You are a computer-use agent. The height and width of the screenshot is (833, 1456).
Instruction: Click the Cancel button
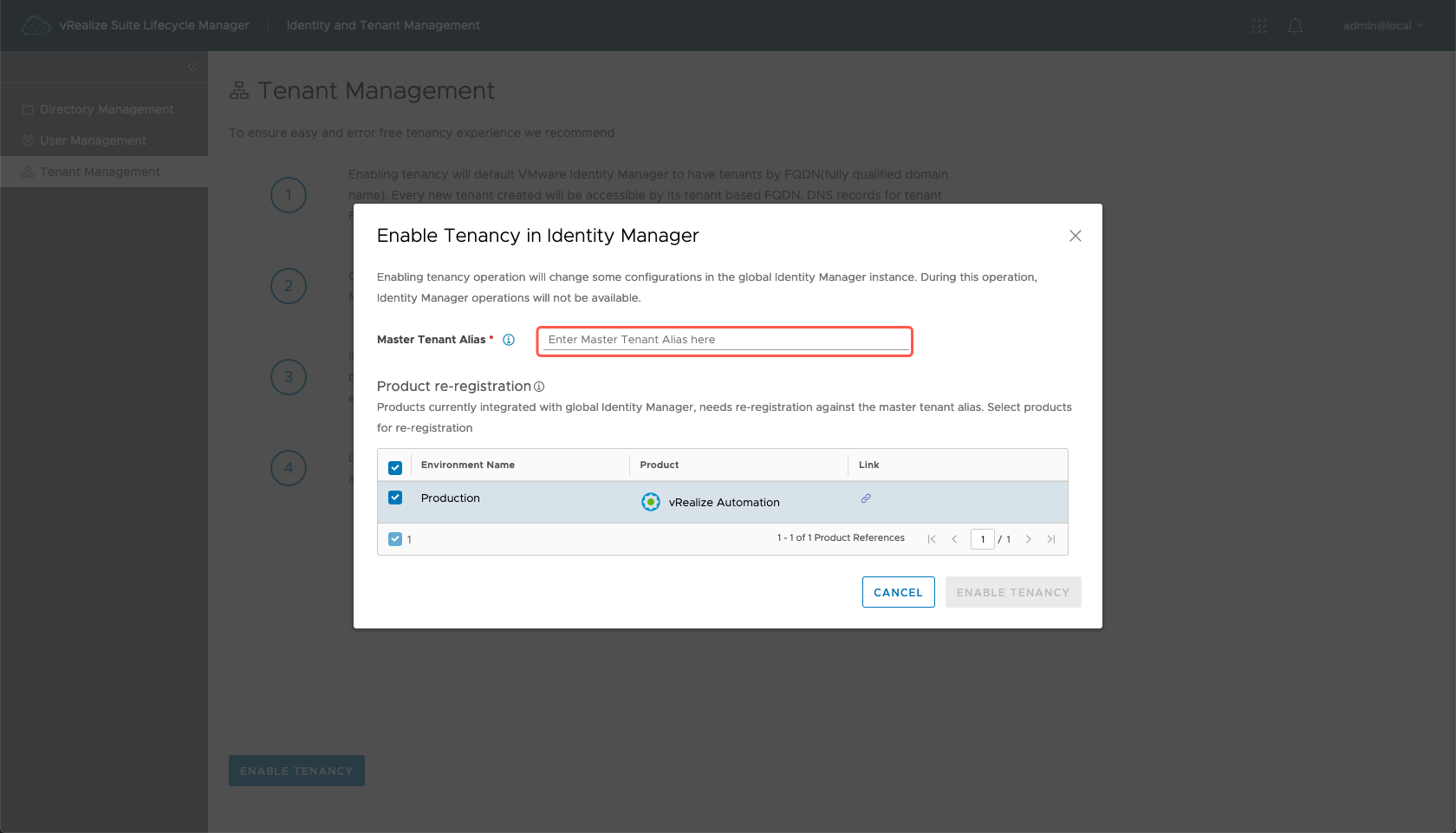point(898,592)
